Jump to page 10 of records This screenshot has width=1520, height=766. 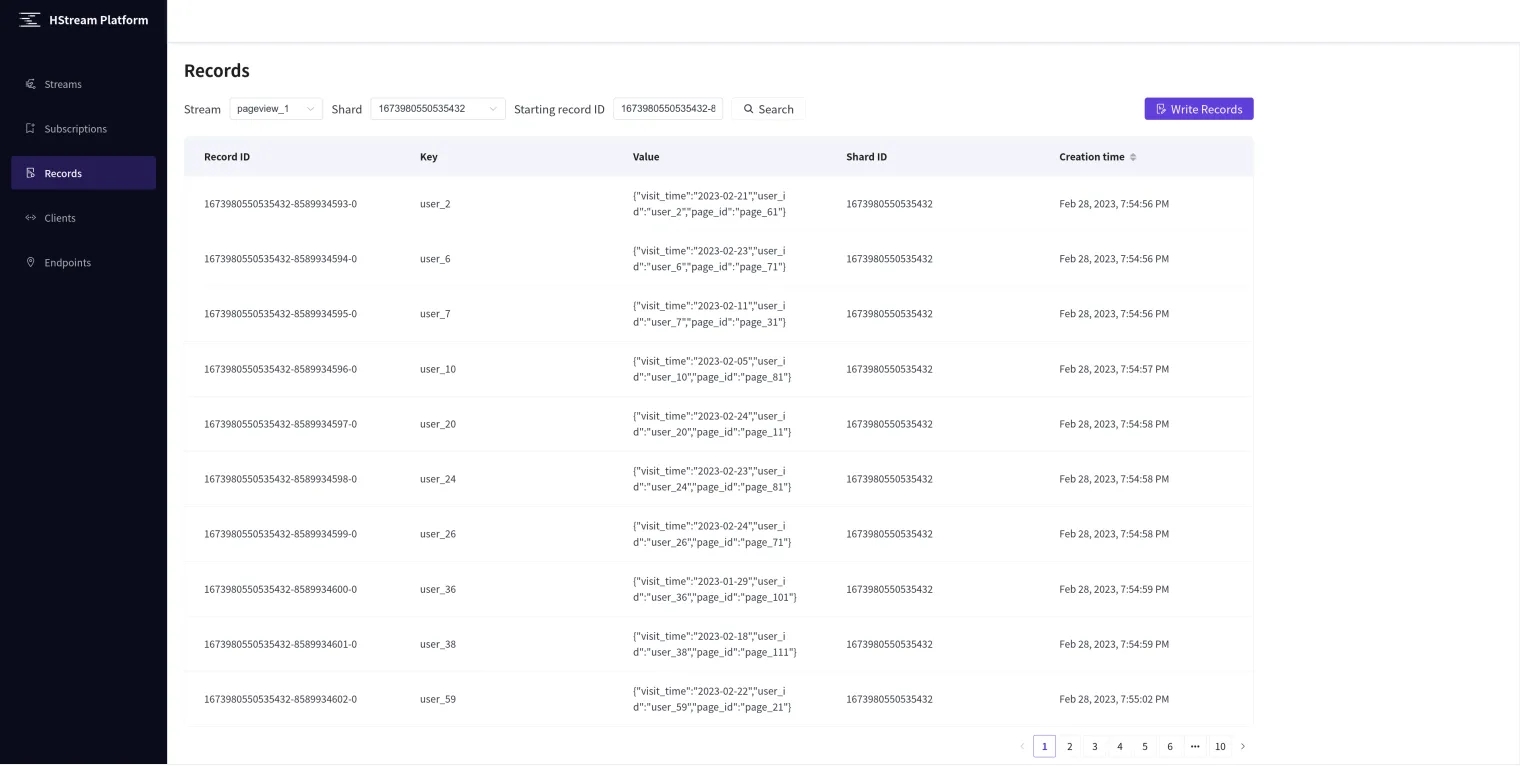pyautogui.click(x=1220, y=747)
